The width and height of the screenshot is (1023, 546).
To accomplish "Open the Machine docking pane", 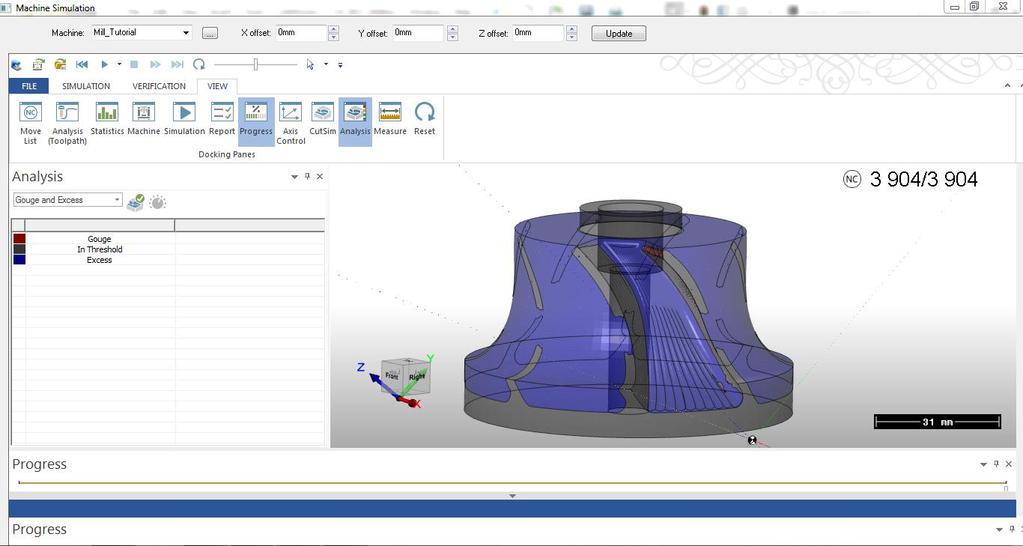I will [144, 119].
